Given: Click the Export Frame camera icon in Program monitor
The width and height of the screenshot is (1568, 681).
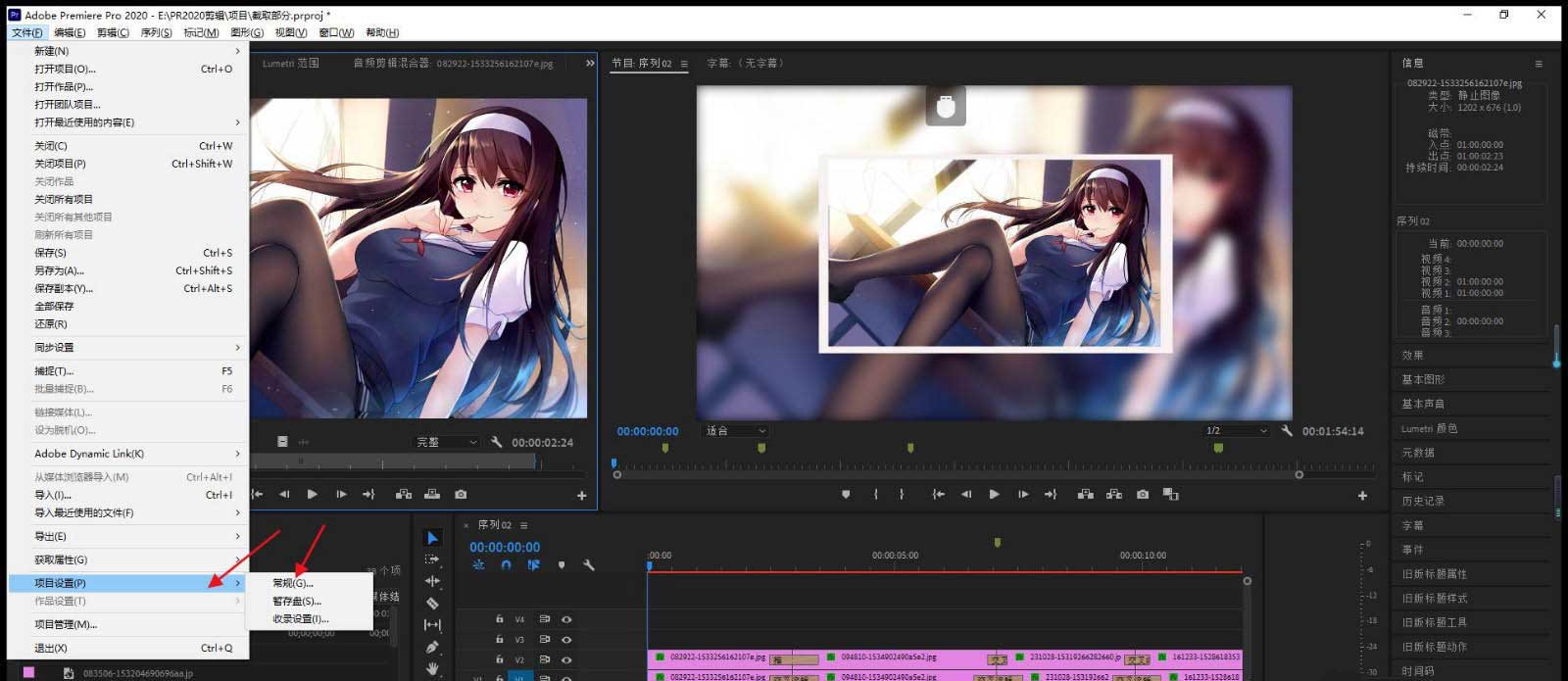Looking at the screenshot, I should (1142, 495).
